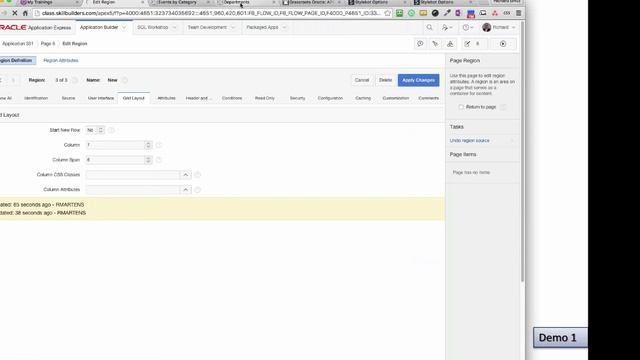Open the Chrome hamburger menu

click(x=518, y=13)
